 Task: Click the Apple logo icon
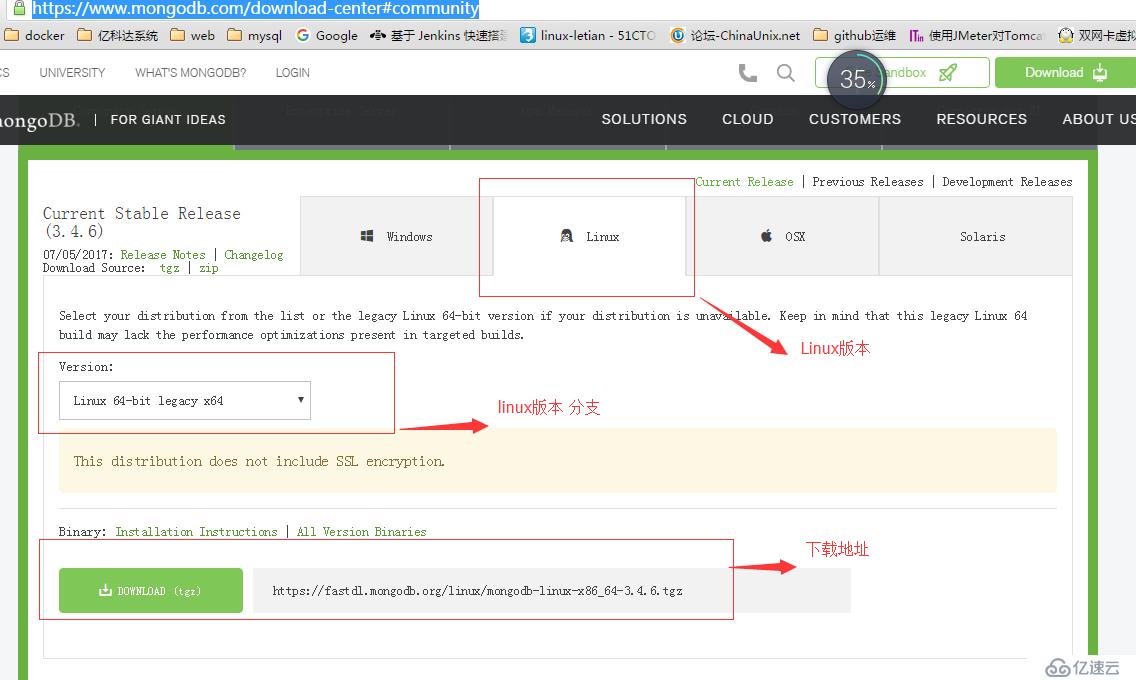click(x=767, y=235)
